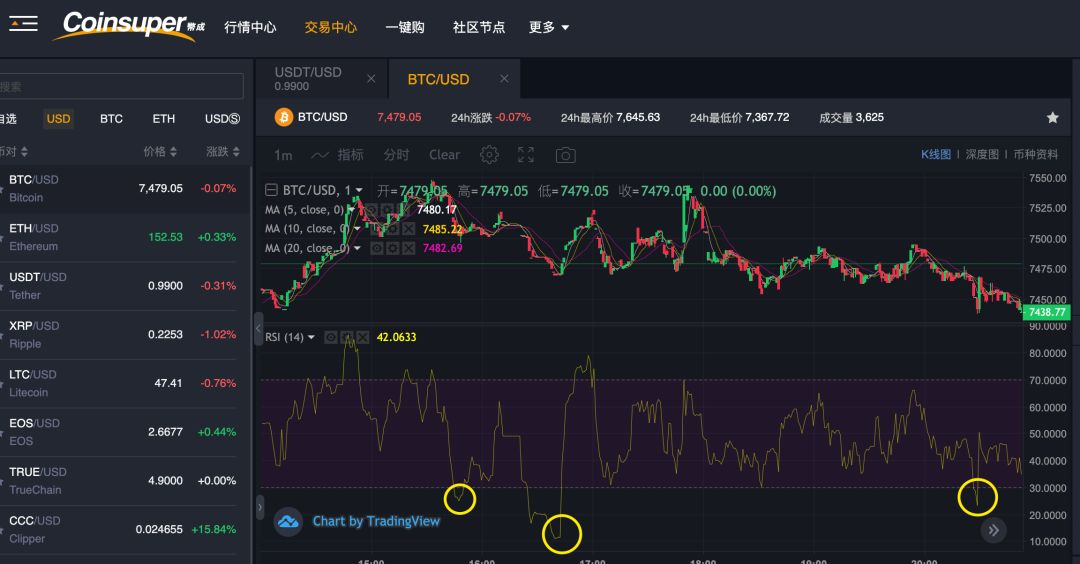Expand the 更多 dropdown menu

pos(549,28)
